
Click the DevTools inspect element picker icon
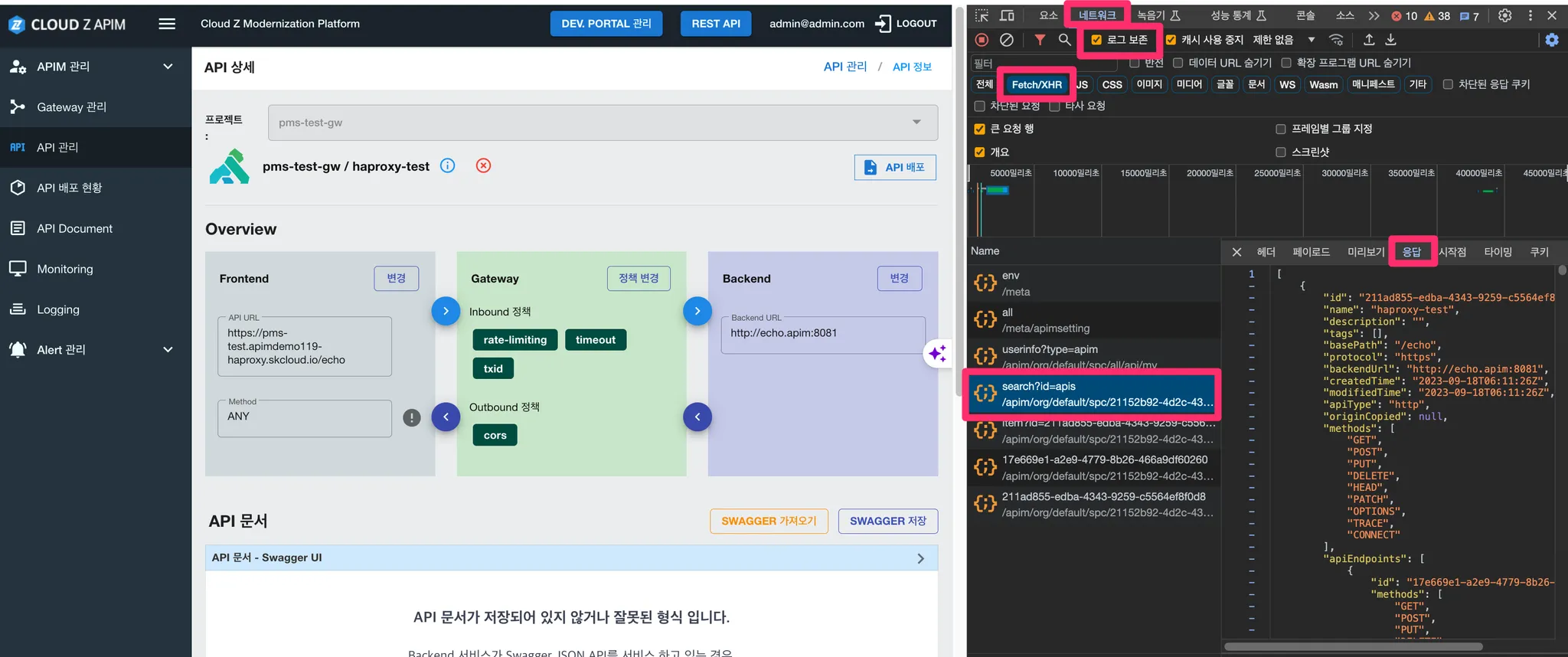(x=982, y=15)
